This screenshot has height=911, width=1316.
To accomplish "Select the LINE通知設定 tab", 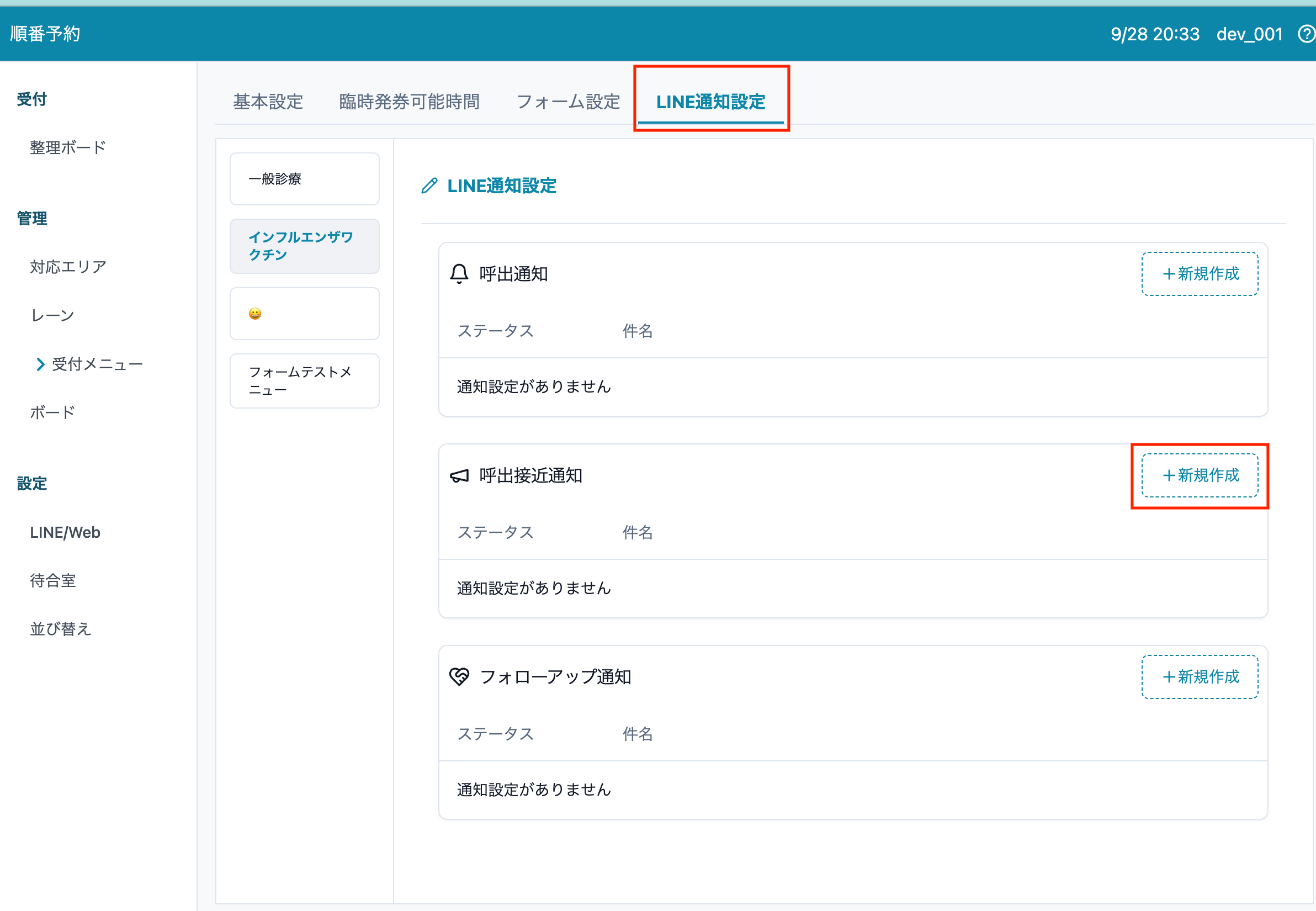I will (x=710, y=102).
